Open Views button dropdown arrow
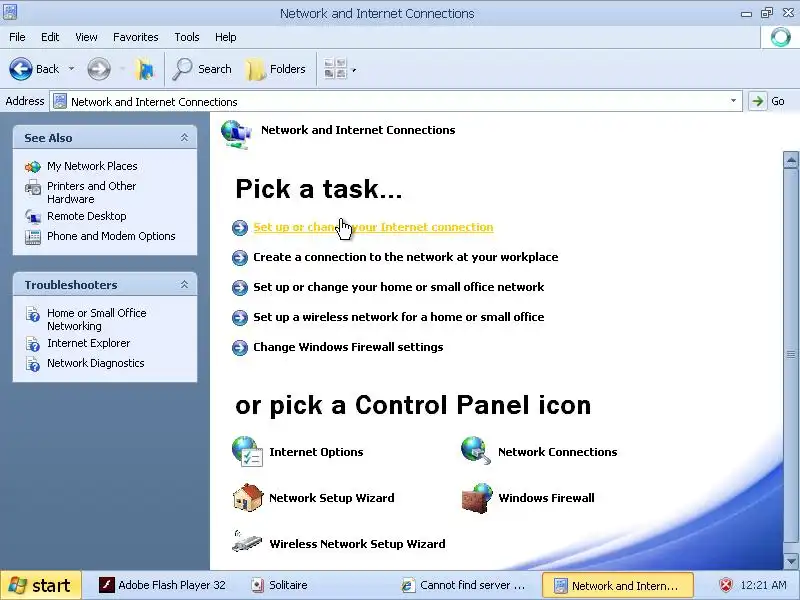Image resolution: width=800 pixels, height=600 pixels. 354,70
